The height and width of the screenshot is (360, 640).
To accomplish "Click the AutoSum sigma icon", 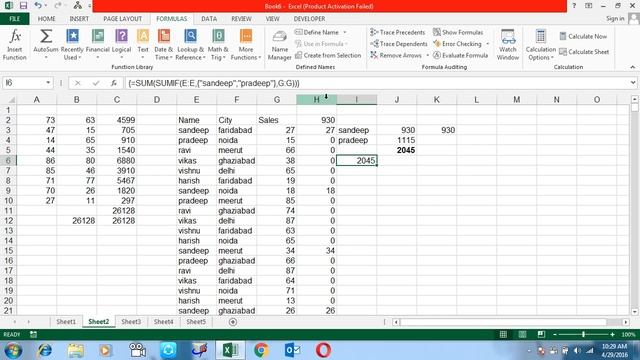I will pos(46,36).
